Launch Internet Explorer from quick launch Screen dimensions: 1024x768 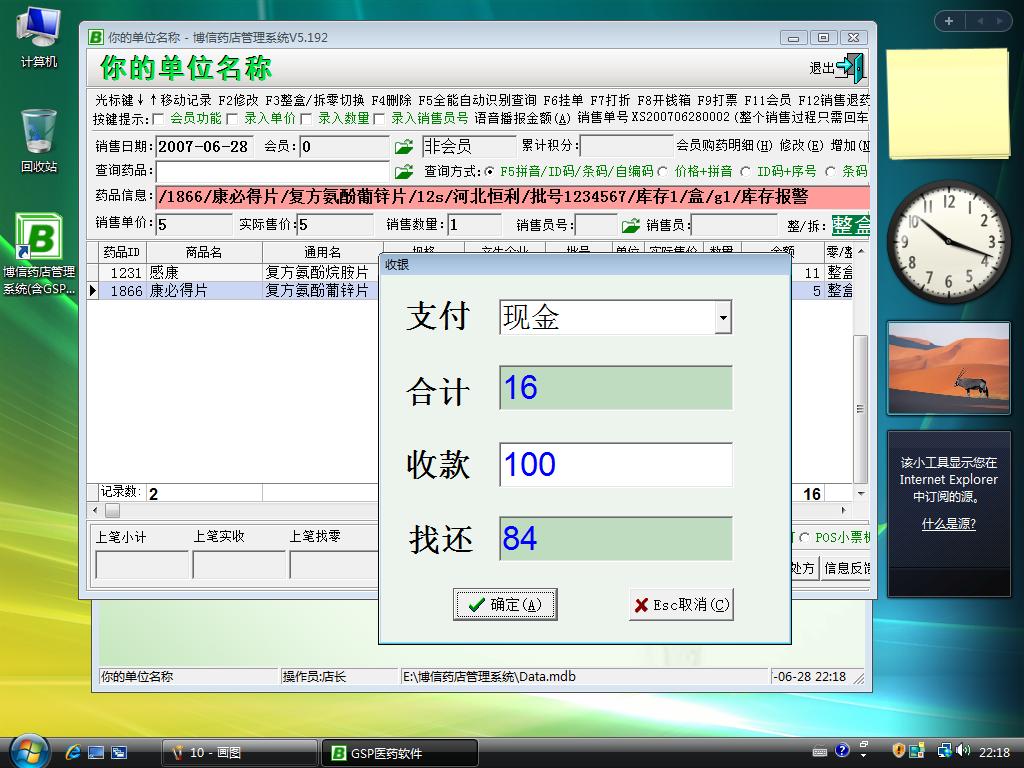[x=73, y=752]
